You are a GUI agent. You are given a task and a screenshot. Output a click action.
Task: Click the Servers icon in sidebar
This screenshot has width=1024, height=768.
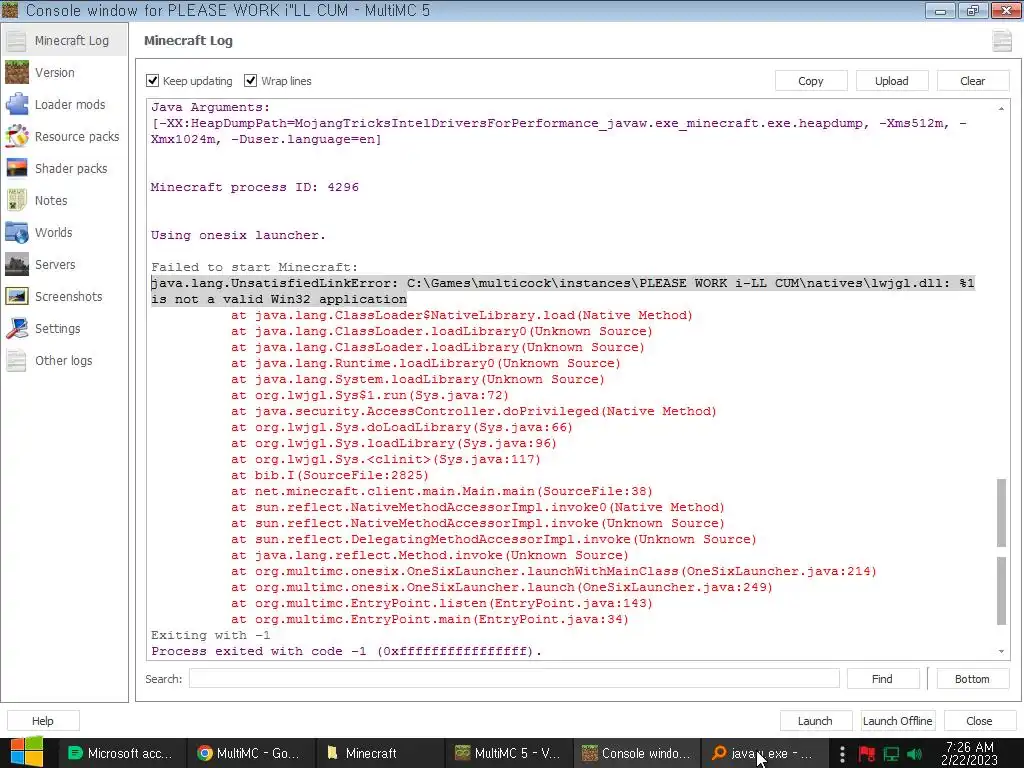[x=16, y=264]
